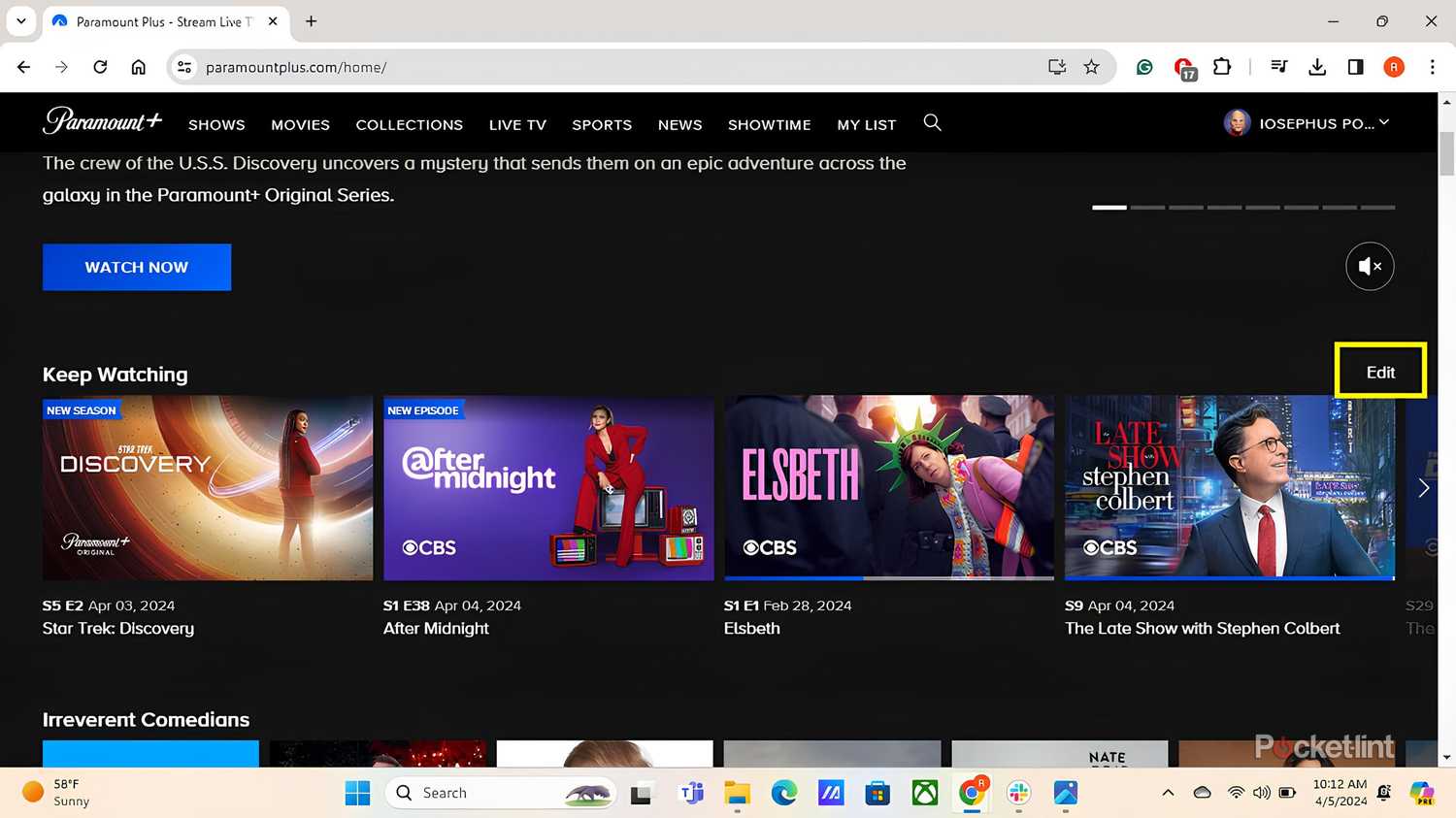Open the Elsbeth thumbnail

(x=888, y=487)
